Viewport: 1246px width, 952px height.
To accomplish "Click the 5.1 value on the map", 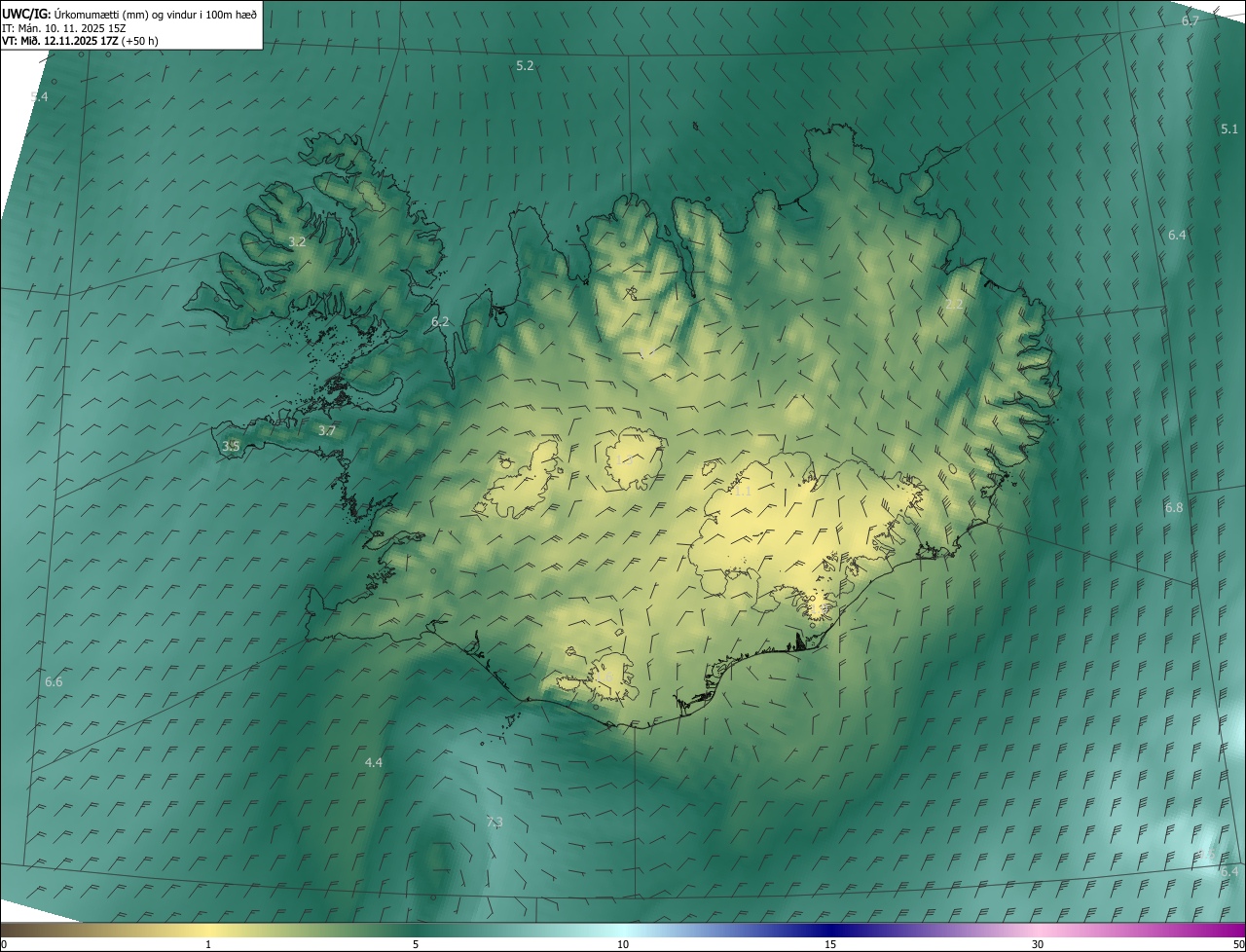I will (x=1229, y=128).
